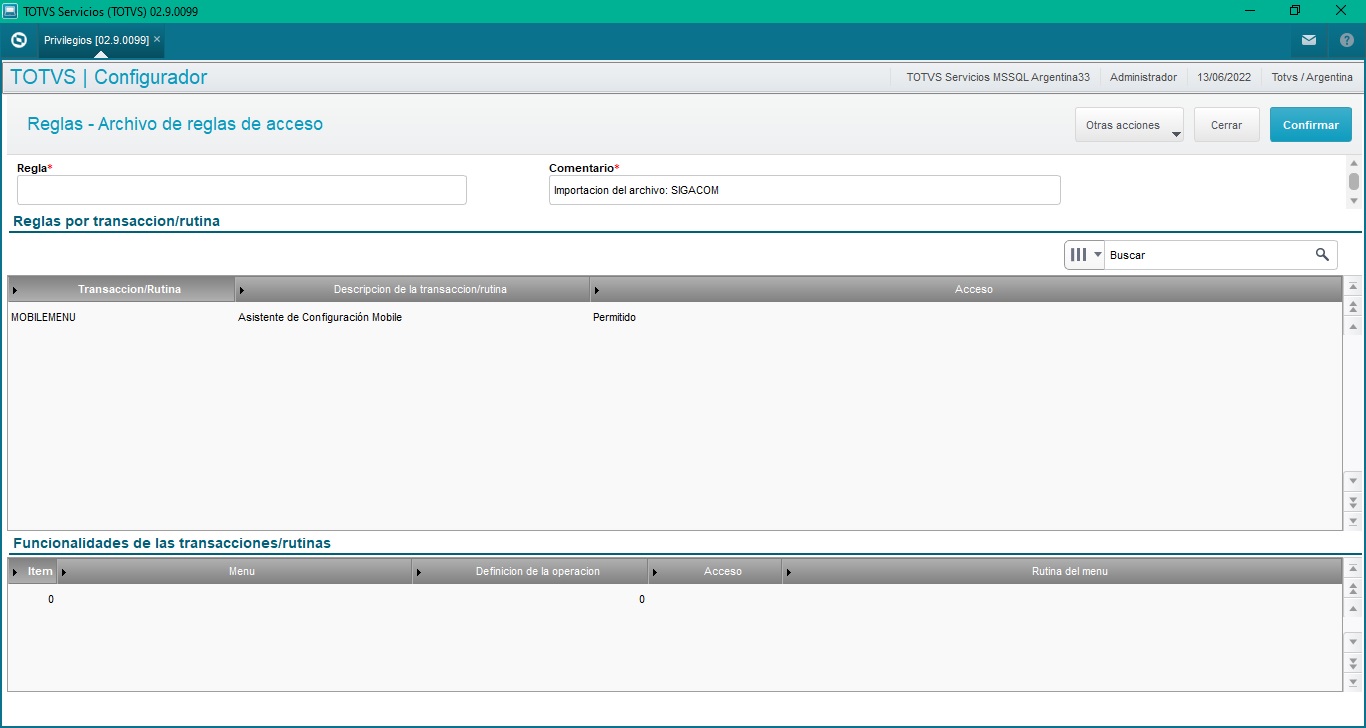Click into the Buscar search field
Viewport: 1366px width, 728px height.
coord(1208,255)
